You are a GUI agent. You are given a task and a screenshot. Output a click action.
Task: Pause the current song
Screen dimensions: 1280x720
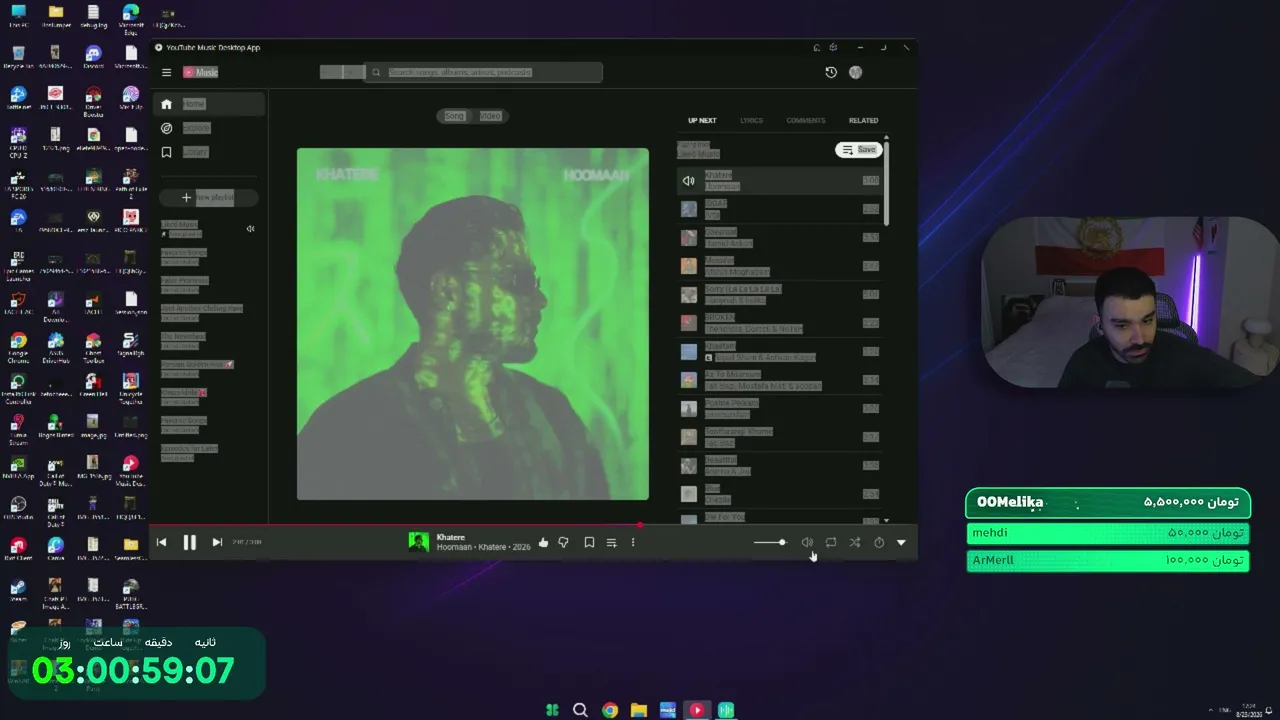[x=189, y=542]
